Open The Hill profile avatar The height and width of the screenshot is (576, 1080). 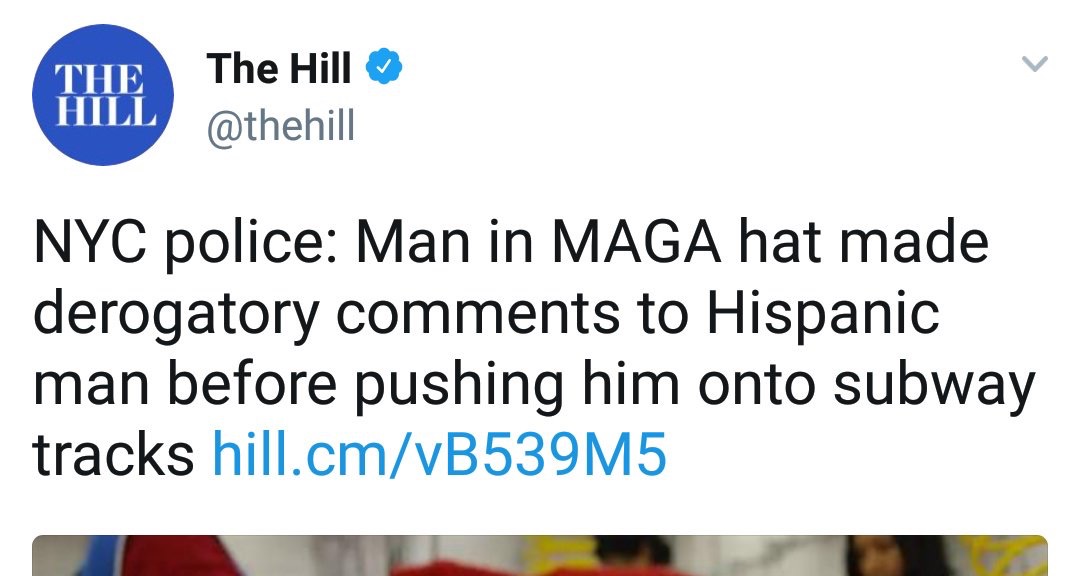pos(102,94)
